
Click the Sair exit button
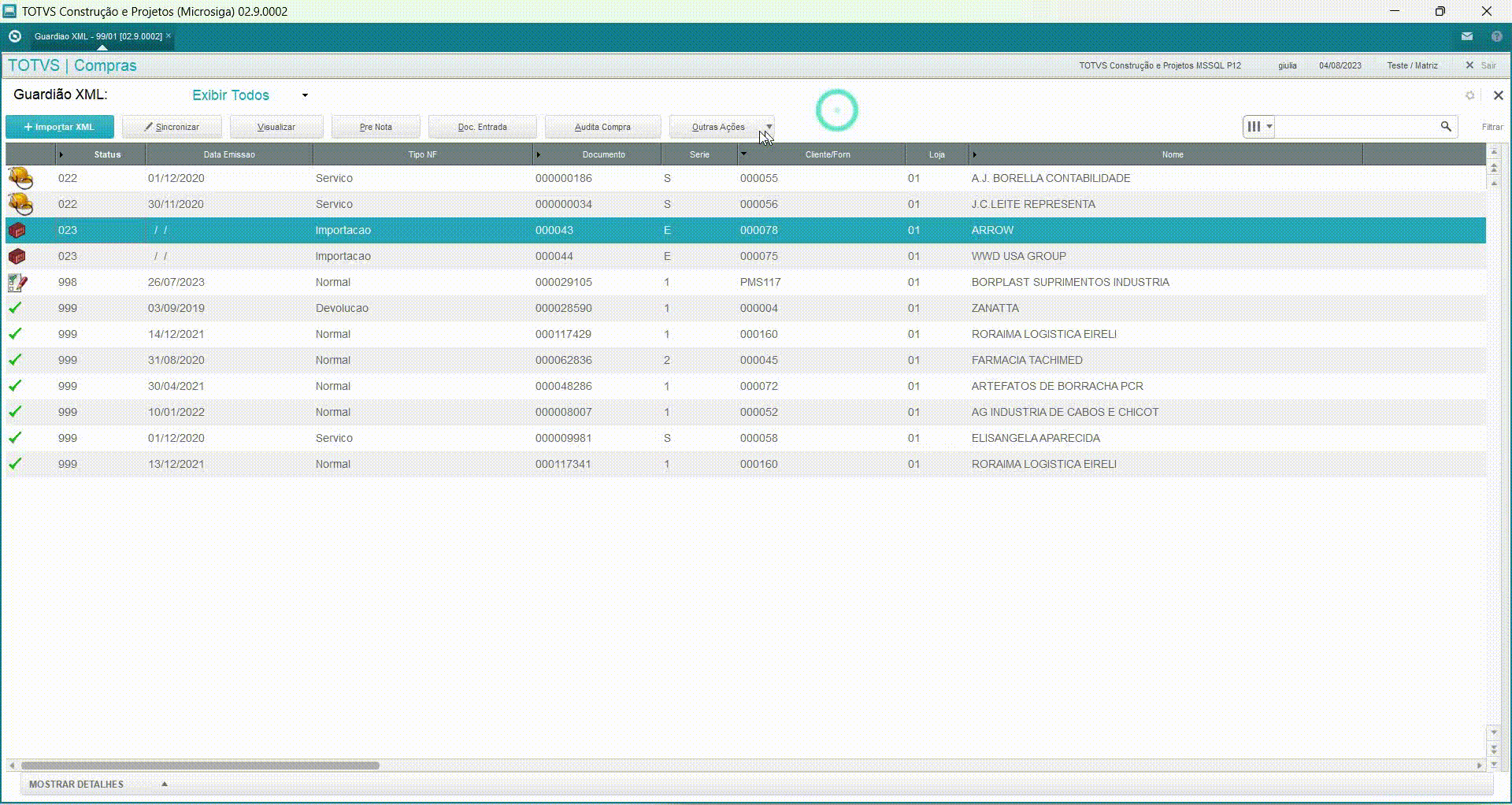(x=1481, y=65)
